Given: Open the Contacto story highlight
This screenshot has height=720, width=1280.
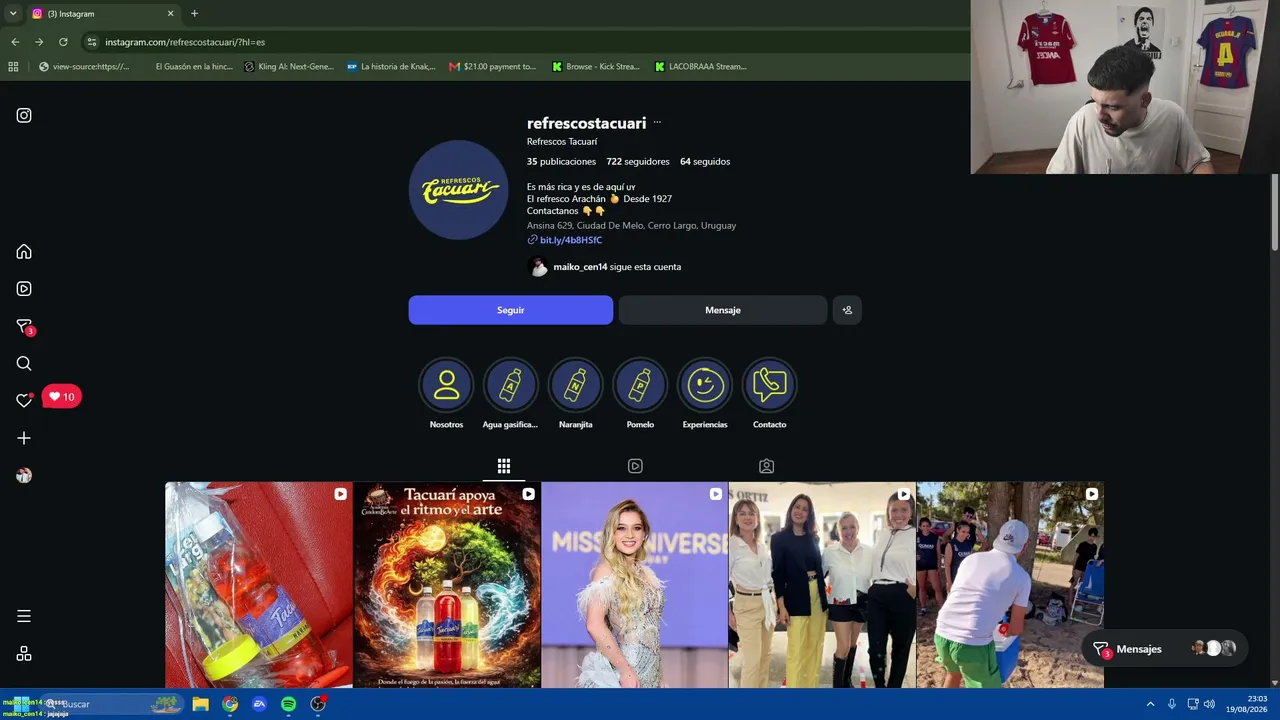Looking at the screenshot, I should pyautogui.click(x=769, y=394).
